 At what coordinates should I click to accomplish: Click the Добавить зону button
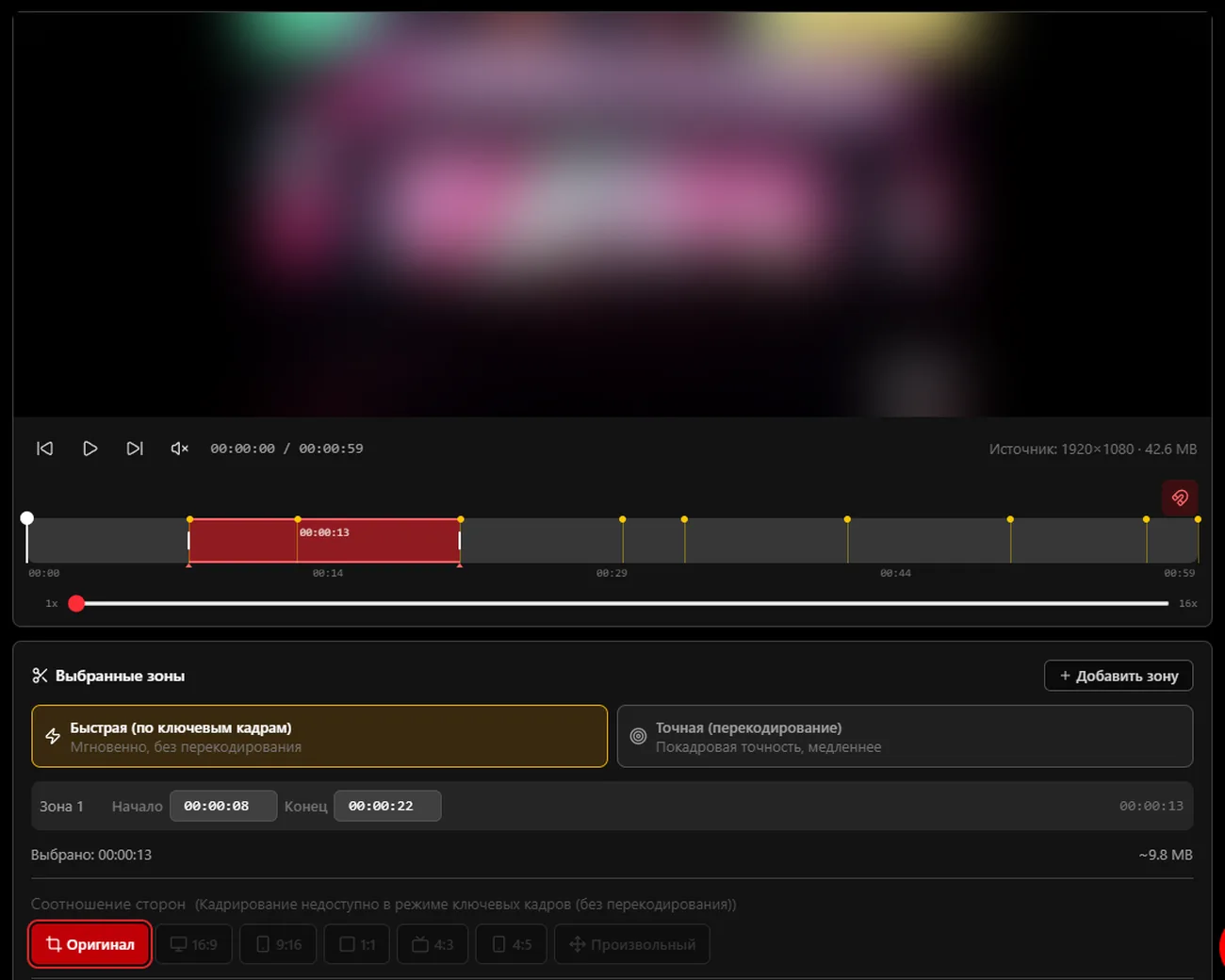coord(1119,676)
